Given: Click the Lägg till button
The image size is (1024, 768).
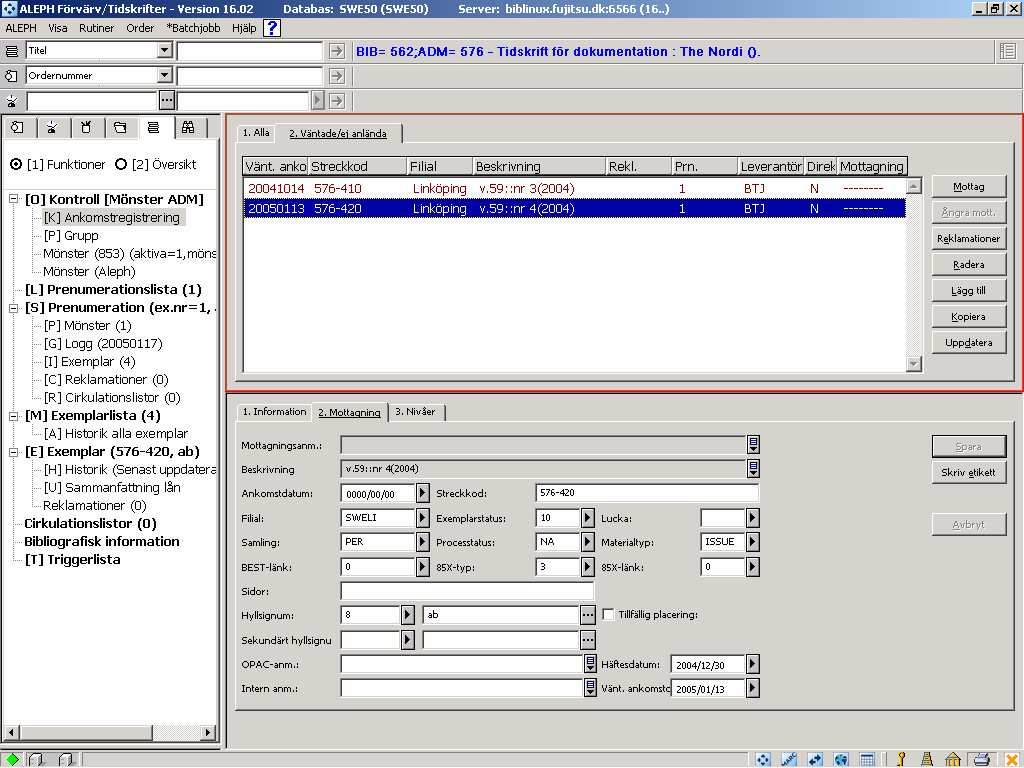Looking at the screenshot, I should [968, 291].
